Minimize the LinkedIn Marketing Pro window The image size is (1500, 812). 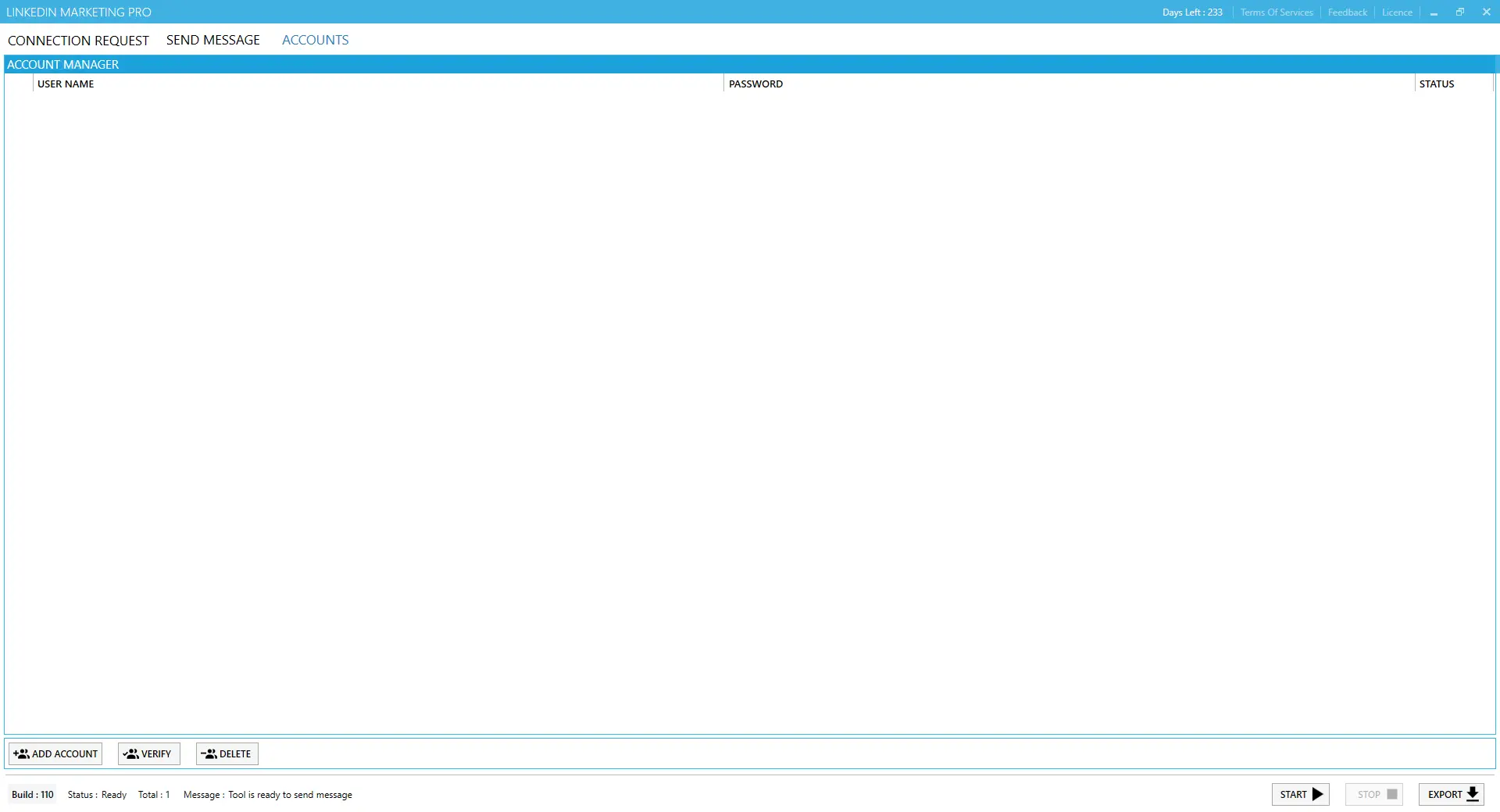(x=1434, y=12)
